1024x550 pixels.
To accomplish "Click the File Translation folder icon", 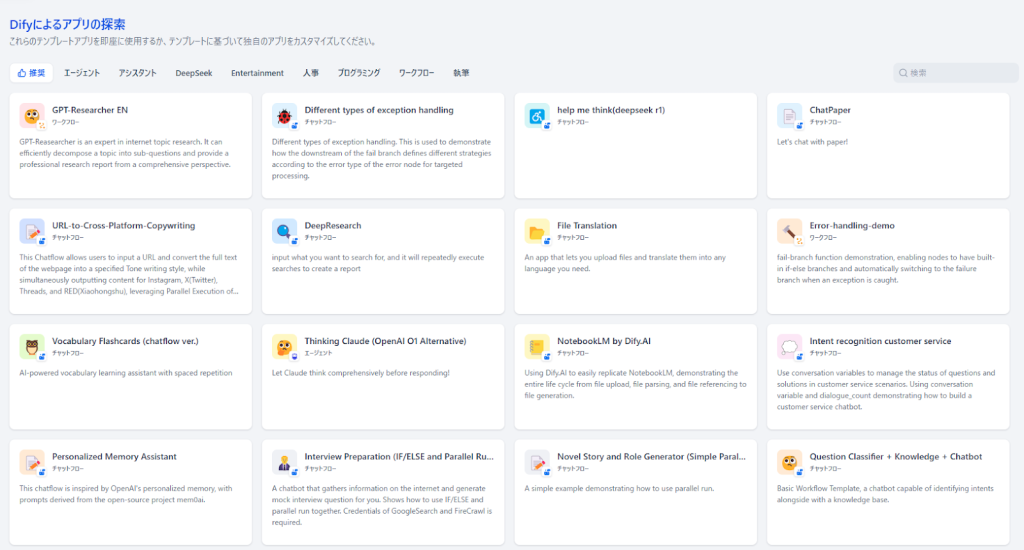I will point(537,231).
